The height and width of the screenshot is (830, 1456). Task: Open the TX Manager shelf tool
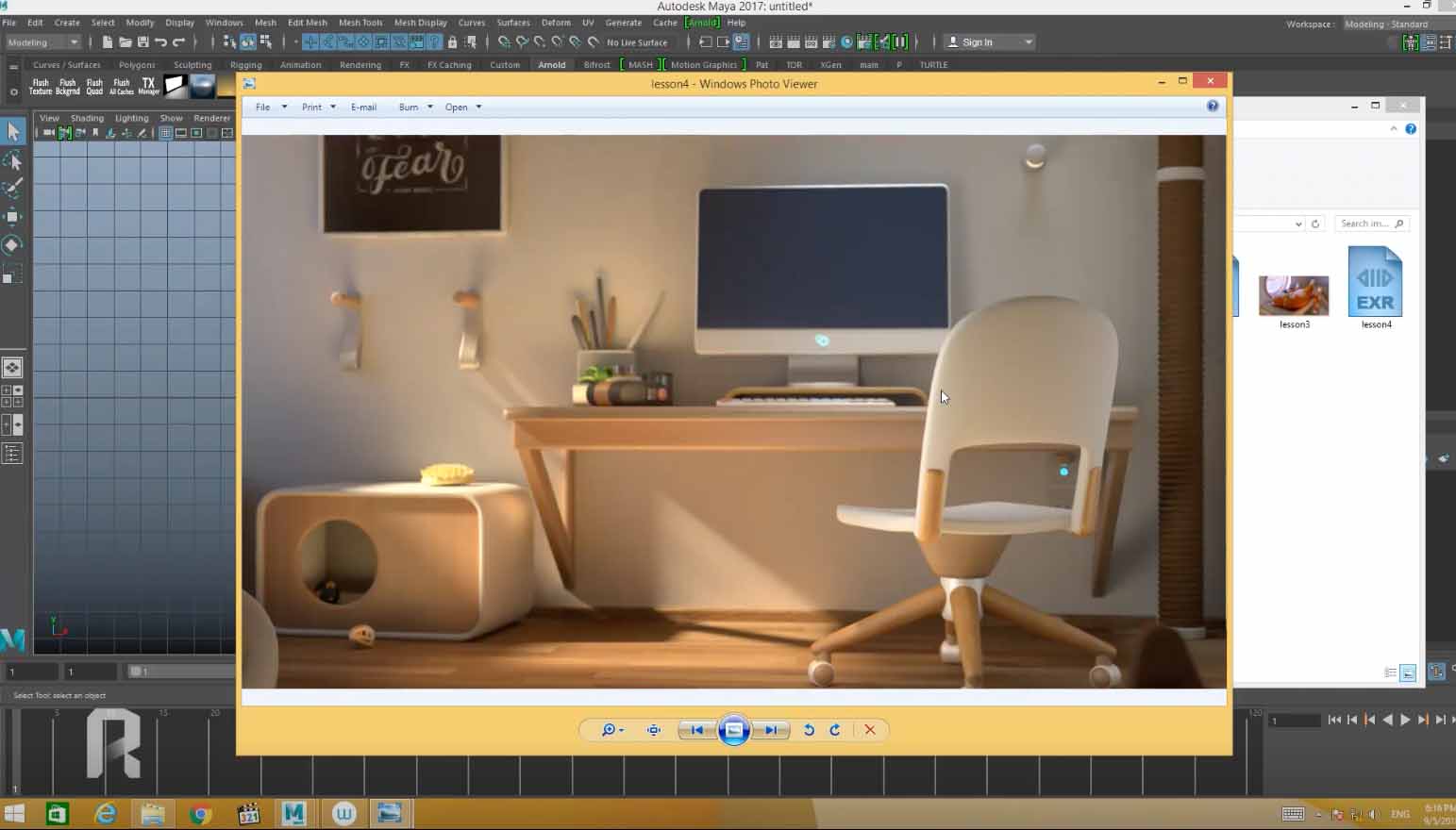(x=148, y=86)
